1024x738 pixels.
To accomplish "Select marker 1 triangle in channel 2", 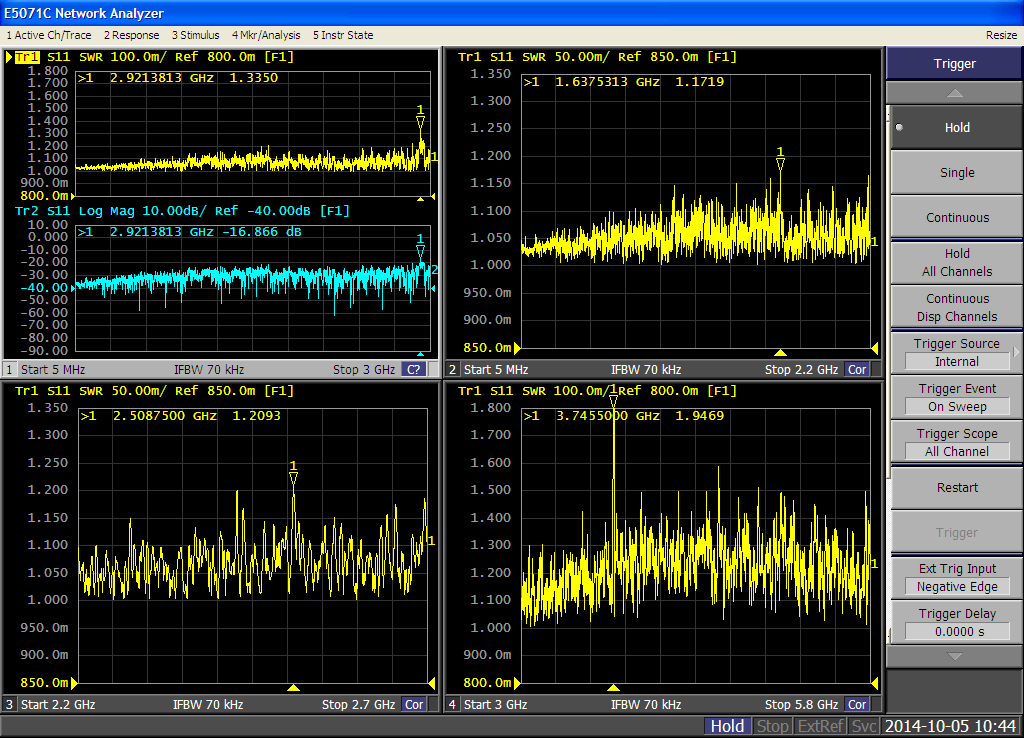I will [x=780, y=163].
